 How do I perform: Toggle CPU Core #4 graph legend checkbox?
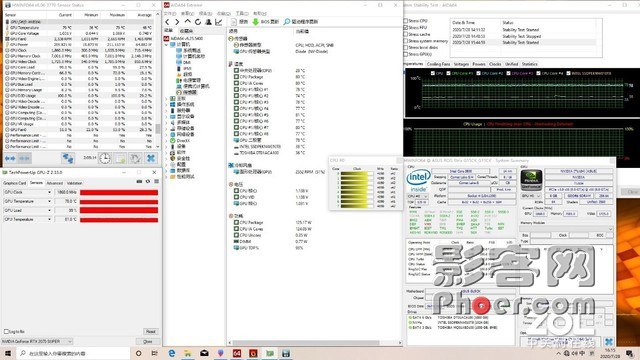click(538, 73)
